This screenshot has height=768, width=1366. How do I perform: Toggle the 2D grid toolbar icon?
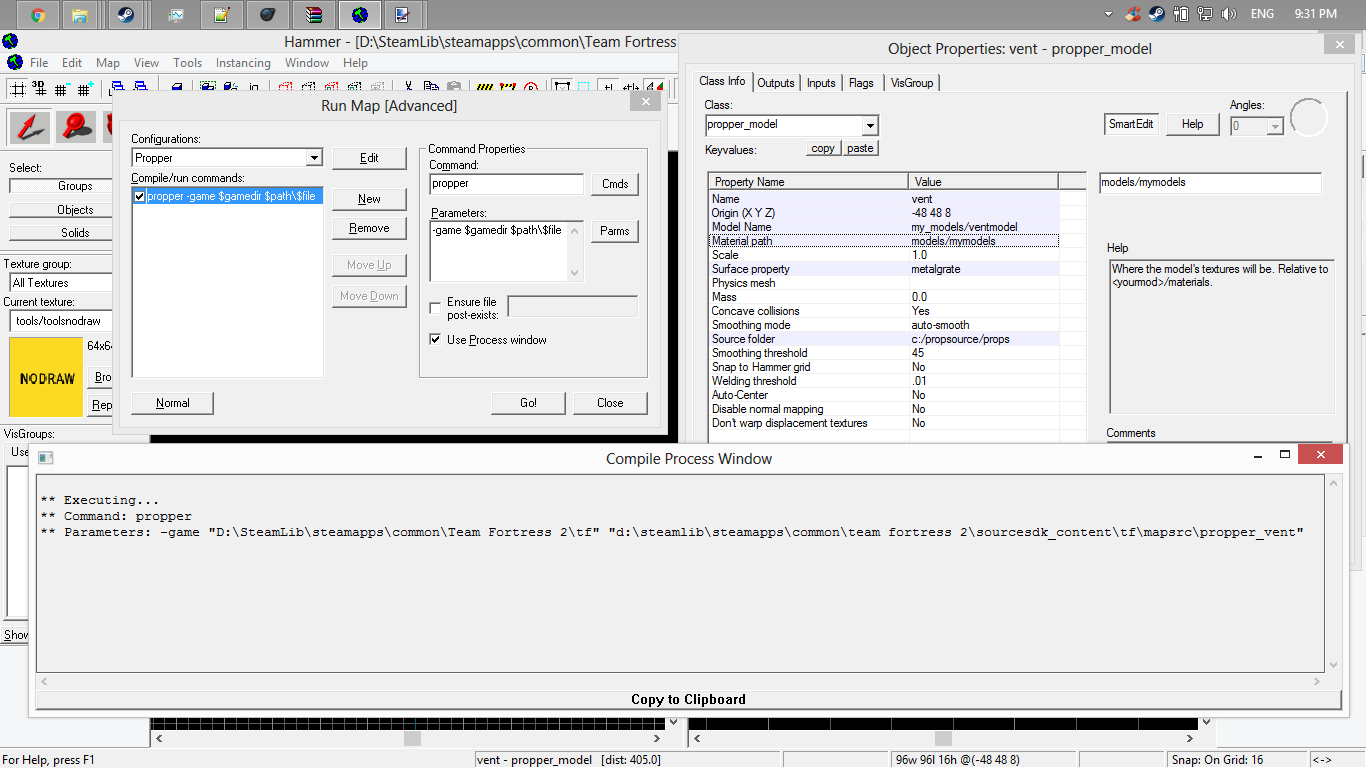(17, 89)
